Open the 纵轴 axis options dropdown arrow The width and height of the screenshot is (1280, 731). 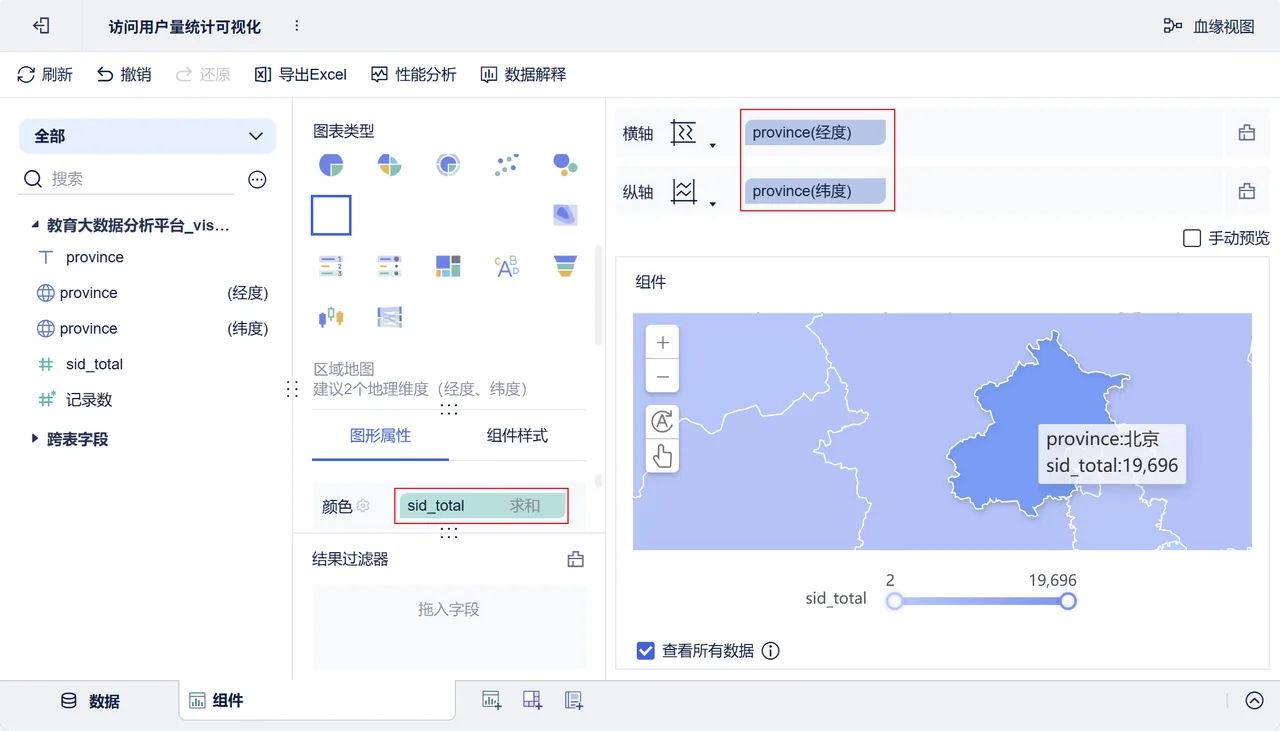[713, 205]
